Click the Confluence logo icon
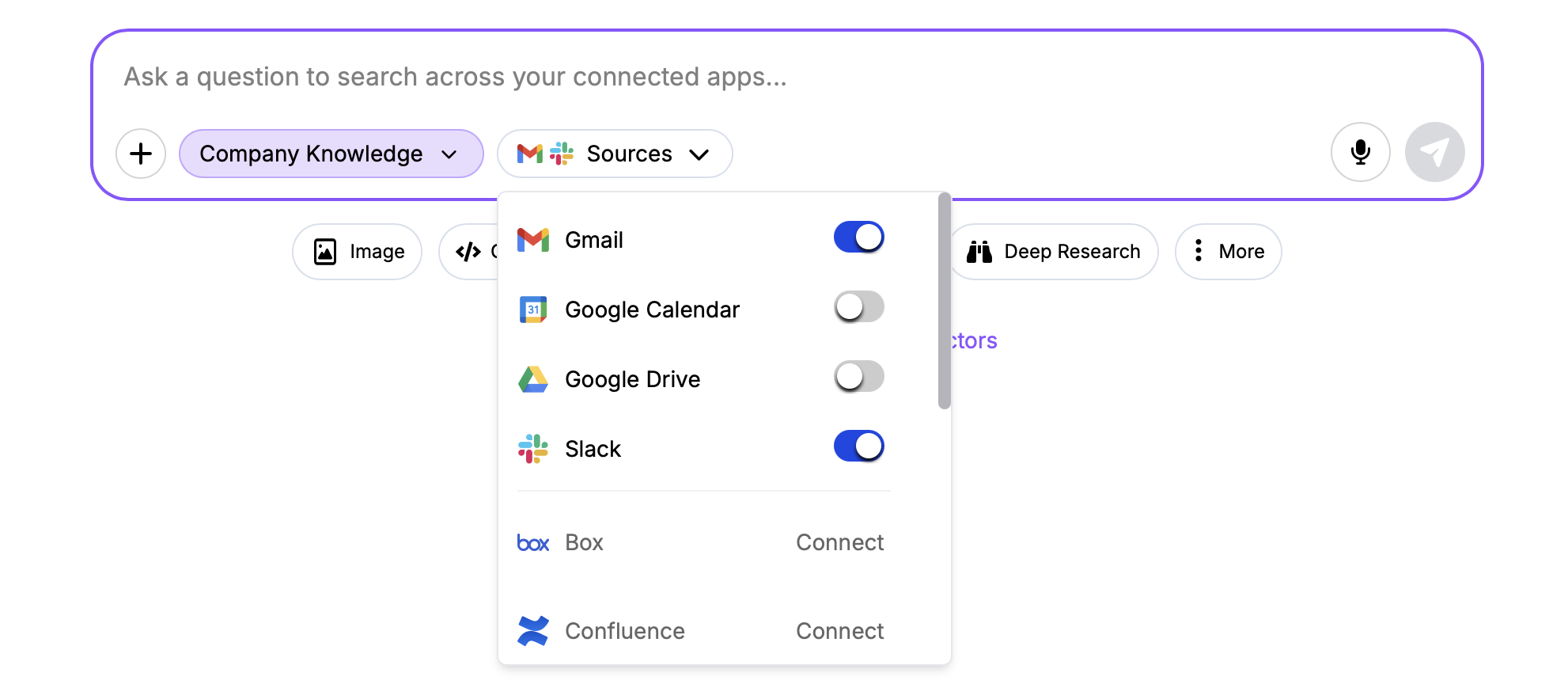The width and height of the screenshot is (1568, 684). coord(532,631)
